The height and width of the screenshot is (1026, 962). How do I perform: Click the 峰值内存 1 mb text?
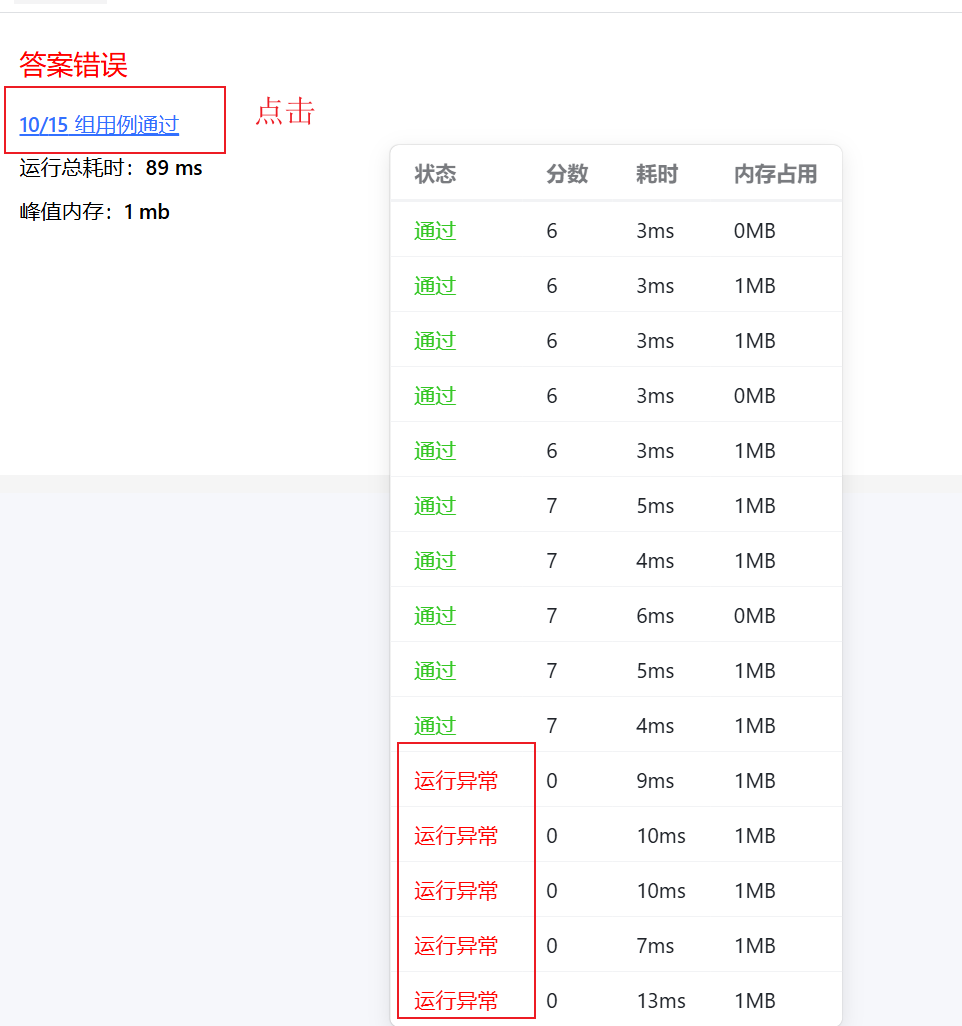95,212
